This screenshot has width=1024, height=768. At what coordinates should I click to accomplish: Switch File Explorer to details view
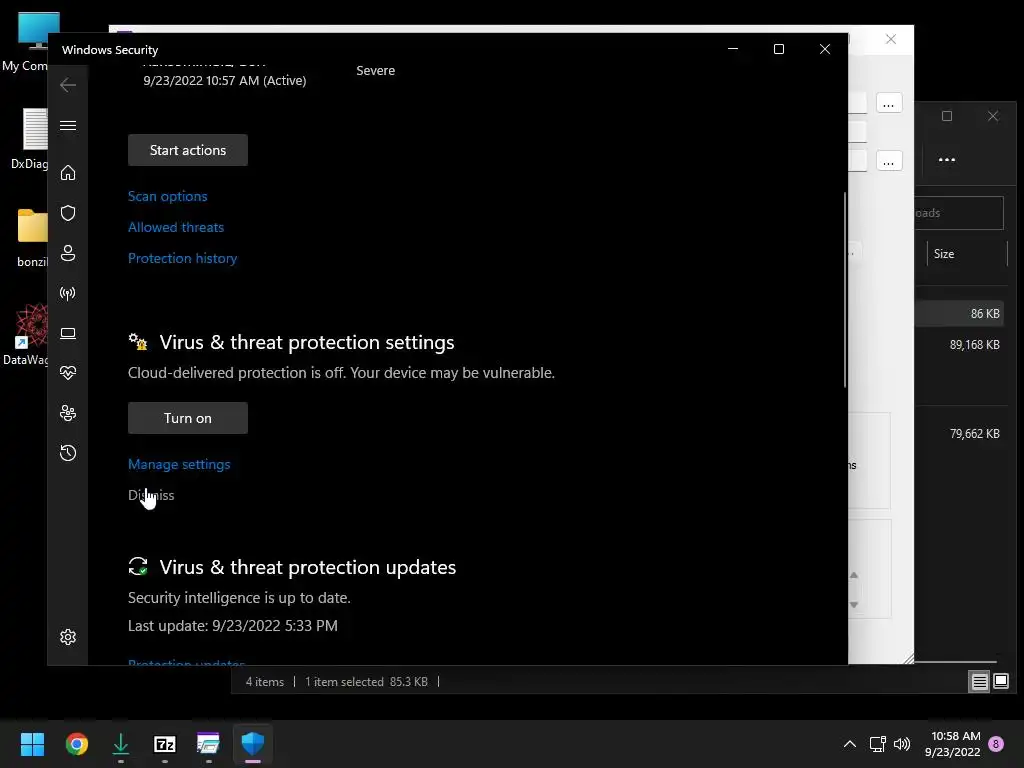(x=980, y=682)
